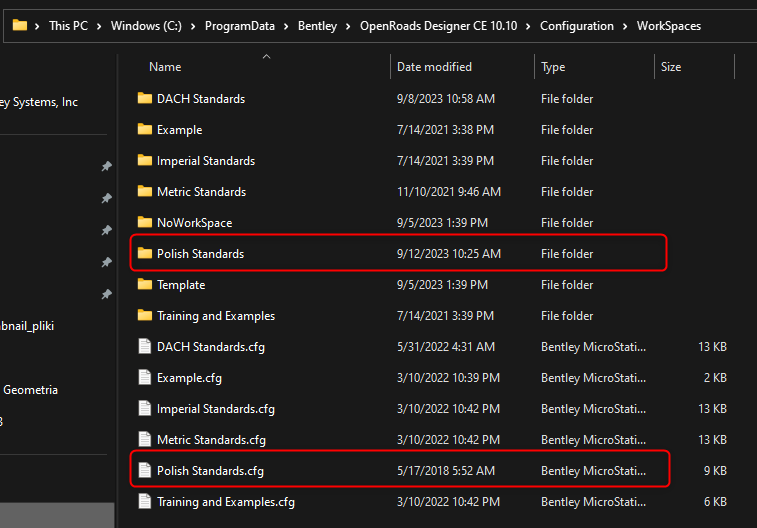Viewport: 757px width, 528px height.
Task: Go to the ProgramData breadcrumb
Action: 239,26
